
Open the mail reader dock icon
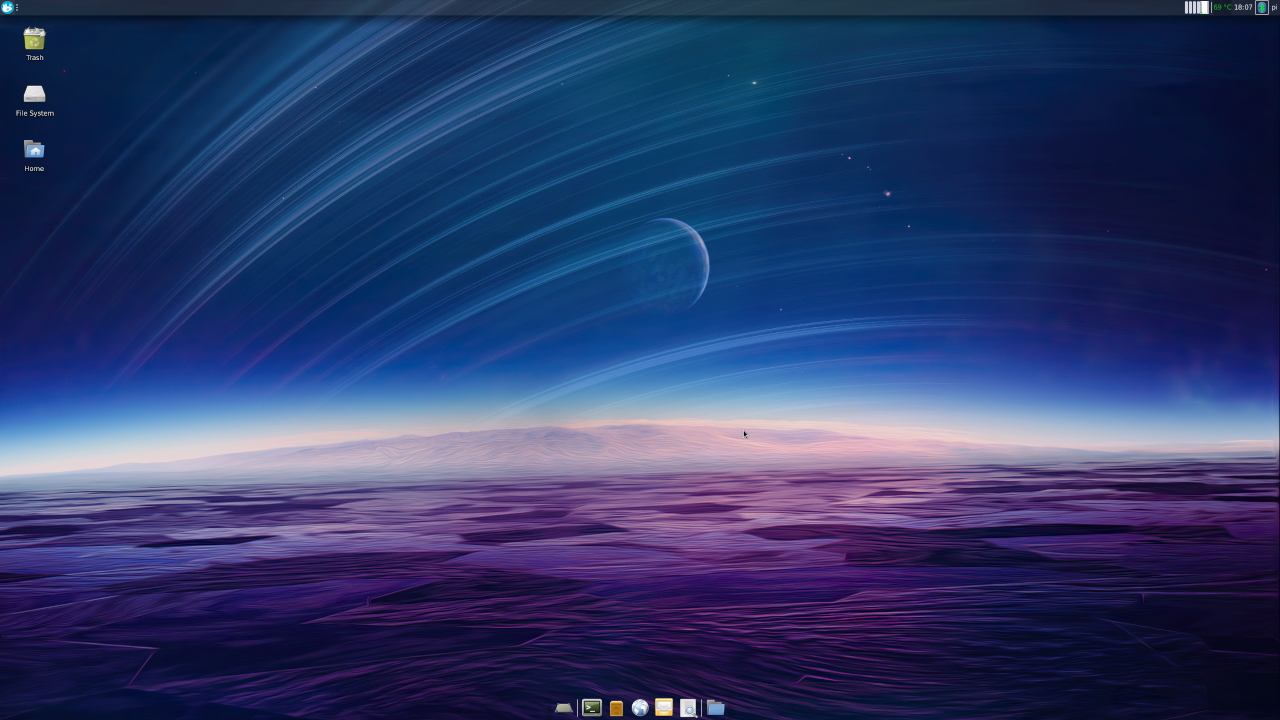(664, 708)
